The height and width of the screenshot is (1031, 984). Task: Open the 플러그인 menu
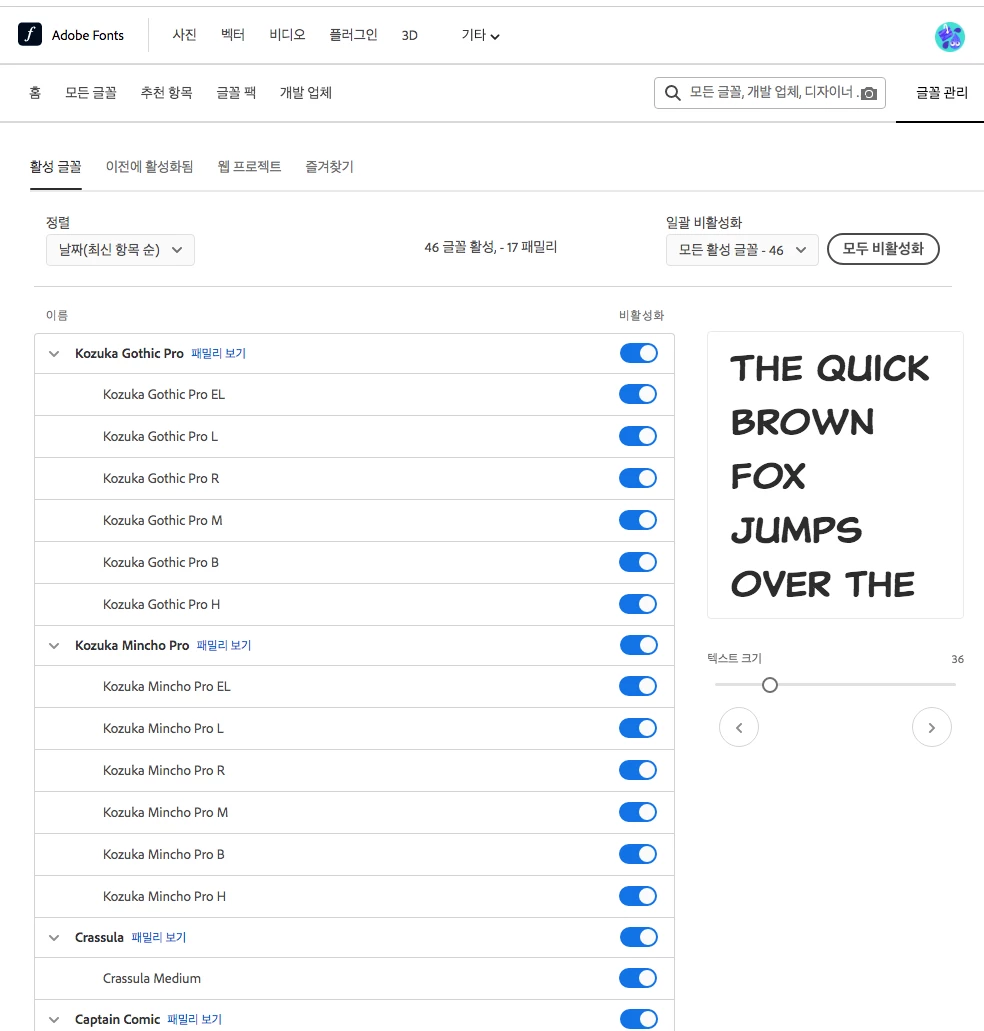point(353,35)
